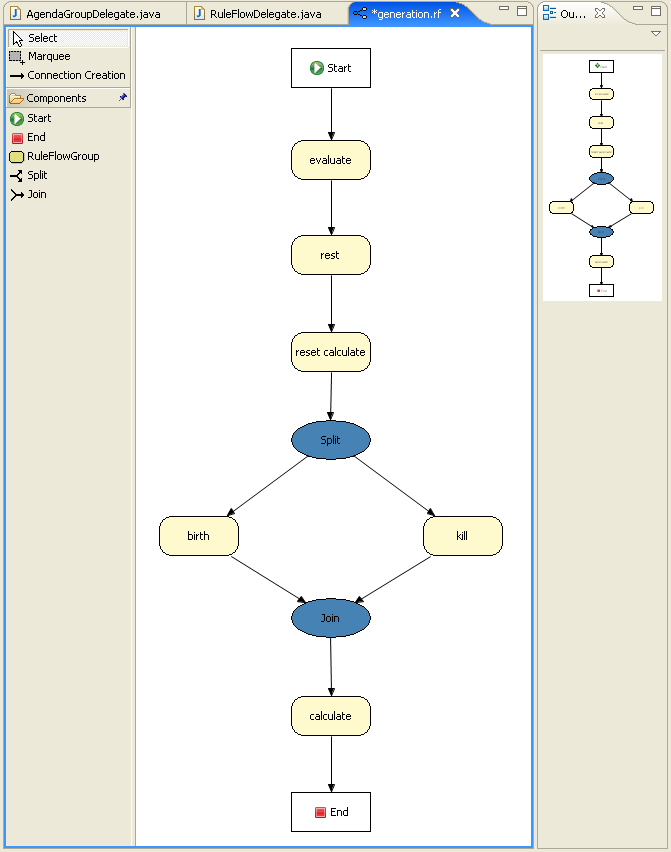Select the blue Split node
The image size is (671, 852).
331,440
